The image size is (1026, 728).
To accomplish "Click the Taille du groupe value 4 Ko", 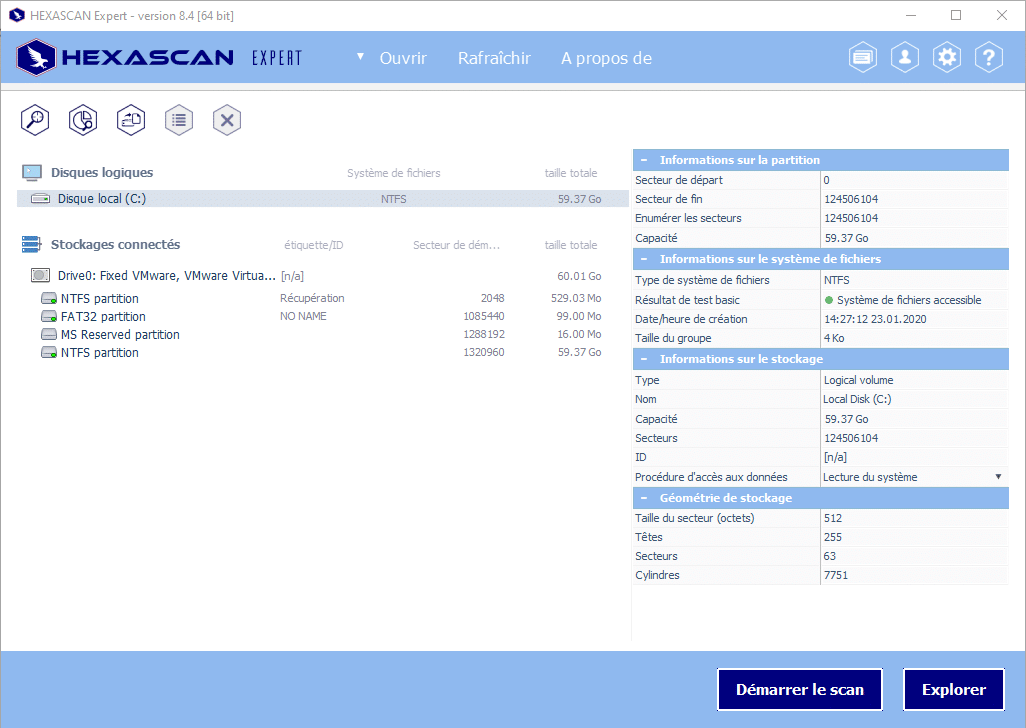I will coord(834,338).
